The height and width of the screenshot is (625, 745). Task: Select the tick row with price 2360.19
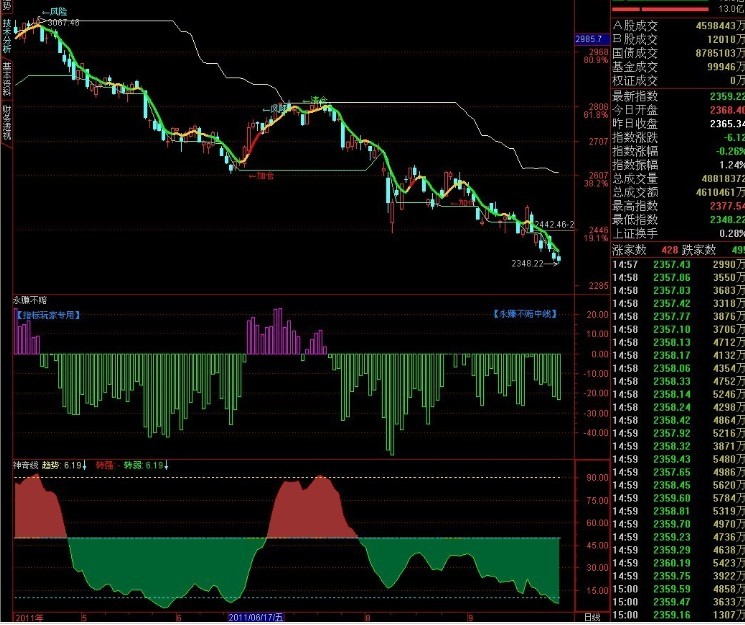tap(678, 564)
